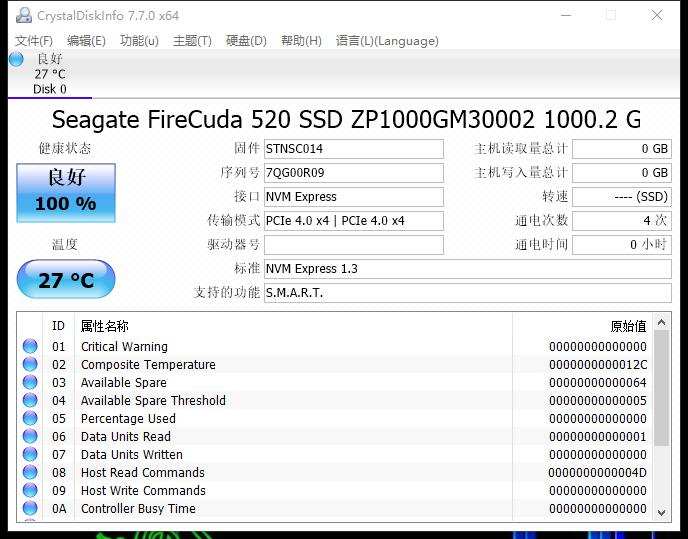Click the total host reads 0 GB field
Image resolution: width=688 pixels, height=539 pixels.
pos(622,149)
